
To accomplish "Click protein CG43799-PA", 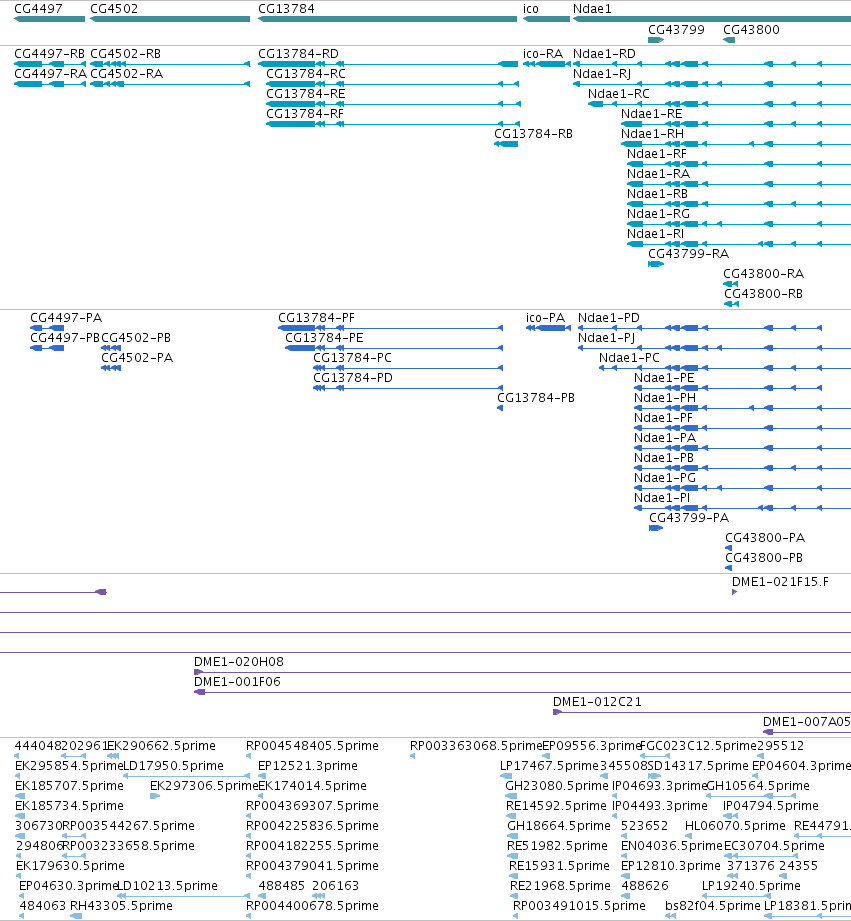I will [689, 517].
